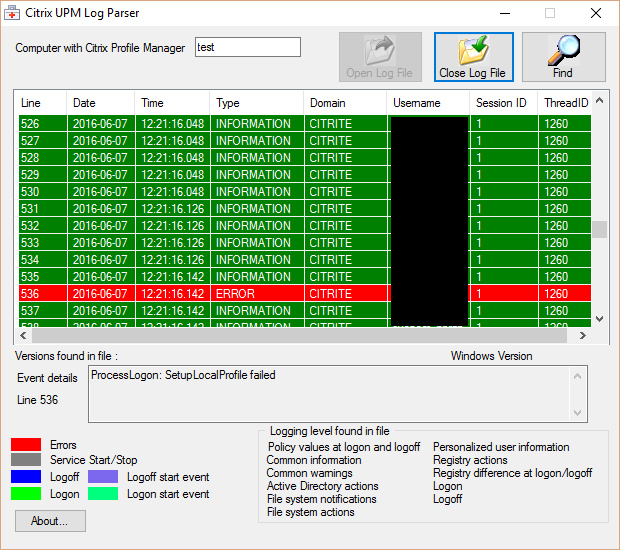The width and height of the screenshot is (620, 550).
Task: Click 'Policy values at logon and logoff' text
Action: coord(344,447)
